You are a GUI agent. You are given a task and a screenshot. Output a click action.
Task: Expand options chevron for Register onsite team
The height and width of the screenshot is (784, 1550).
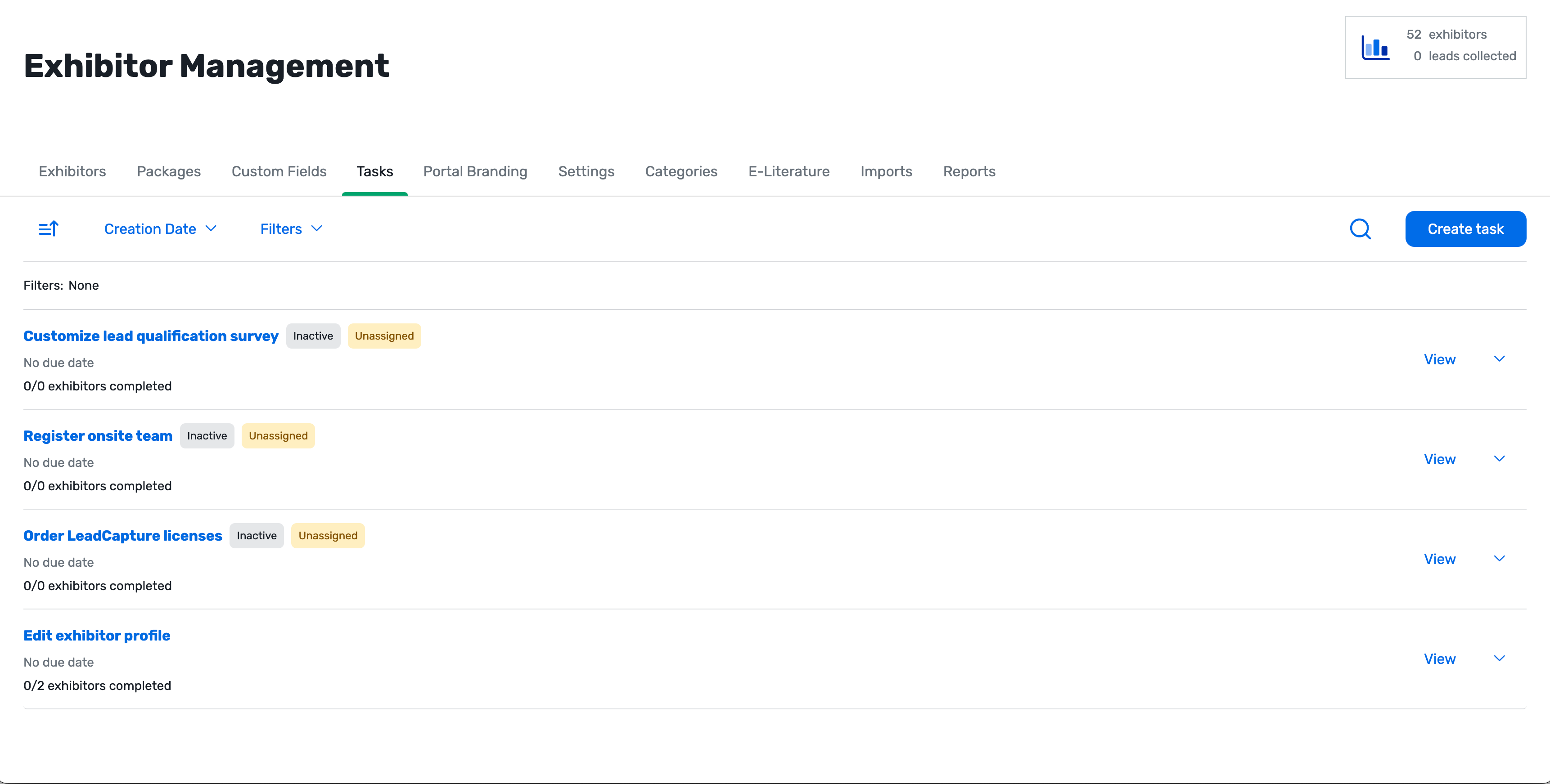pos(1499,459)
